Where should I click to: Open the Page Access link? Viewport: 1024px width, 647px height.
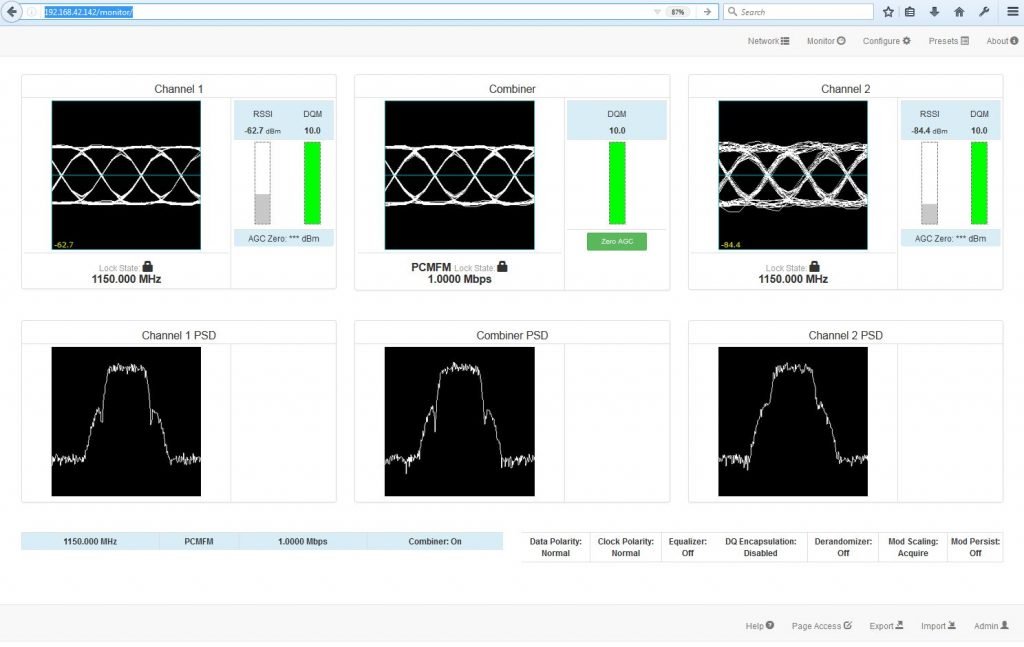click(822, 625)
